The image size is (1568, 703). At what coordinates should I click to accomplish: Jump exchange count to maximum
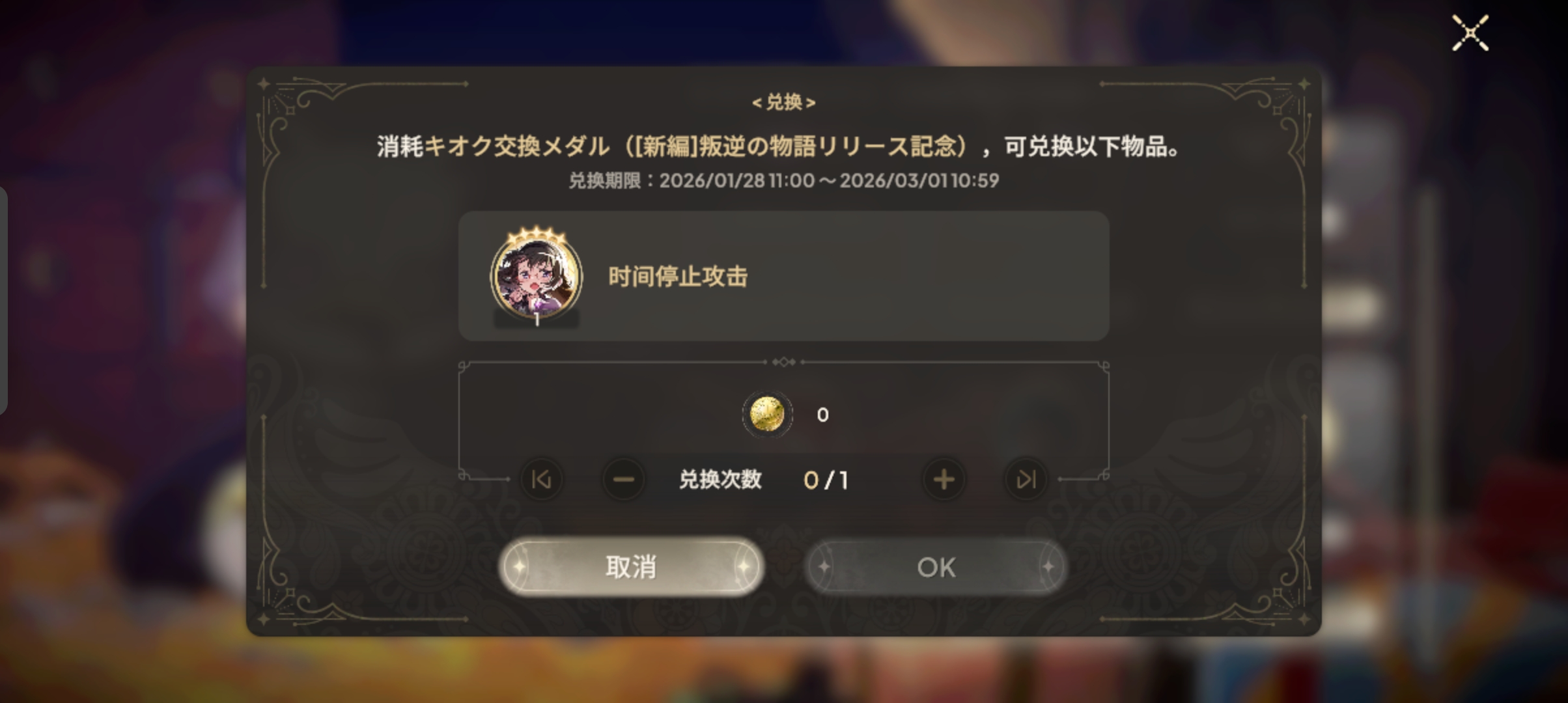[1026, 480]
